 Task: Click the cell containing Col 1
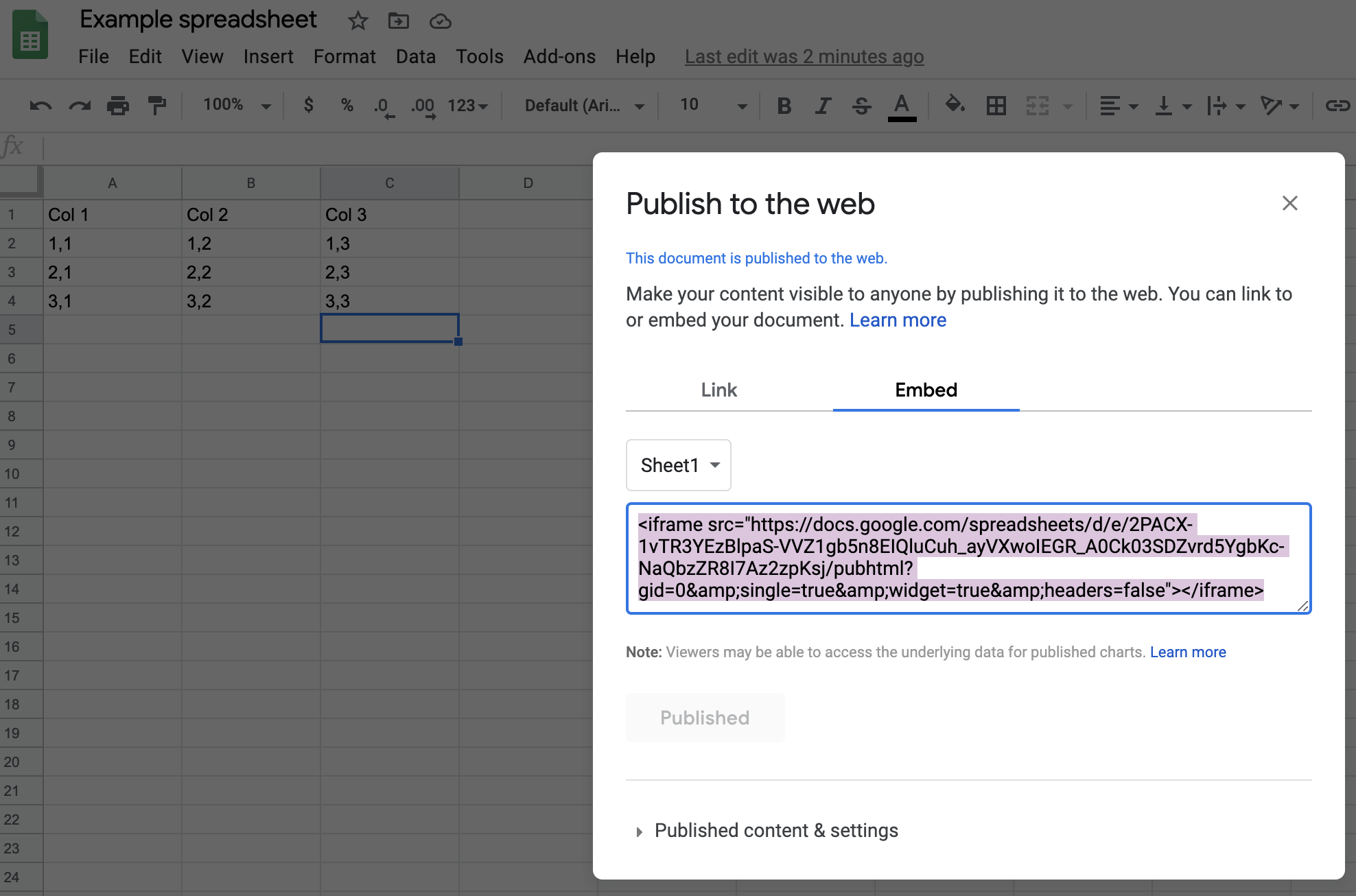pyautogui.click(x=113, y=215)
